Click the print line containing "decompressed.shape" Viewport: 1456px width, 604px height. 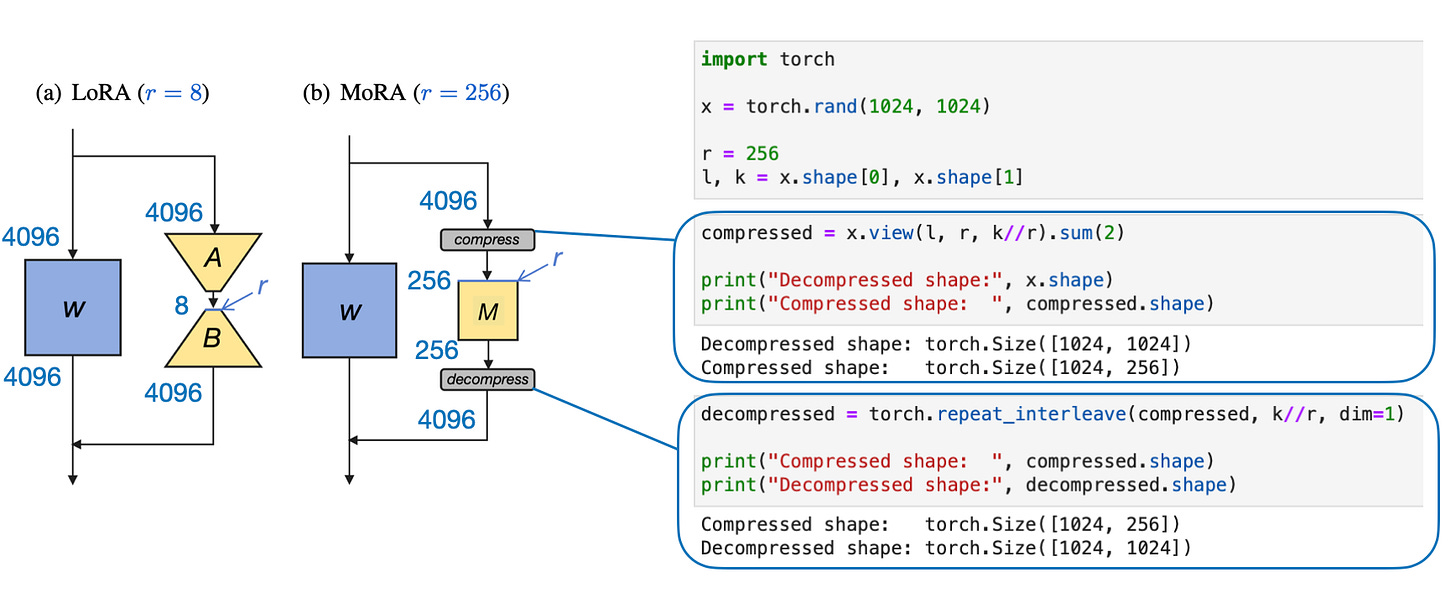pyautogui.click(x=969, y=485)
